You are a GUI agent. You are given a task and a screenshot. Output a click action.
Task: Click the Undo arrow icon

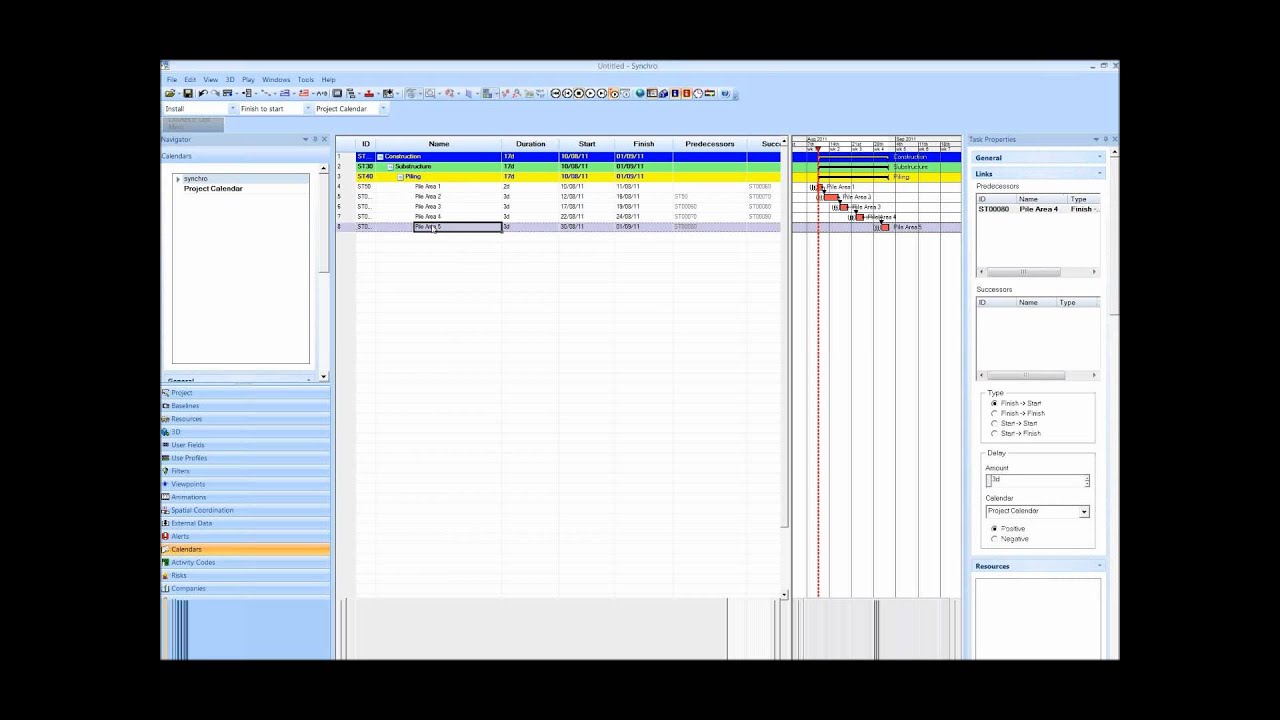(203, 93)
